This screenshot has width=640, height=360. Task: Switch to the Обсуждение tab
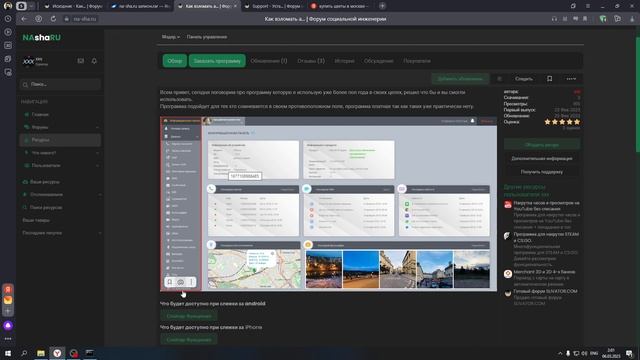point(378,61)
